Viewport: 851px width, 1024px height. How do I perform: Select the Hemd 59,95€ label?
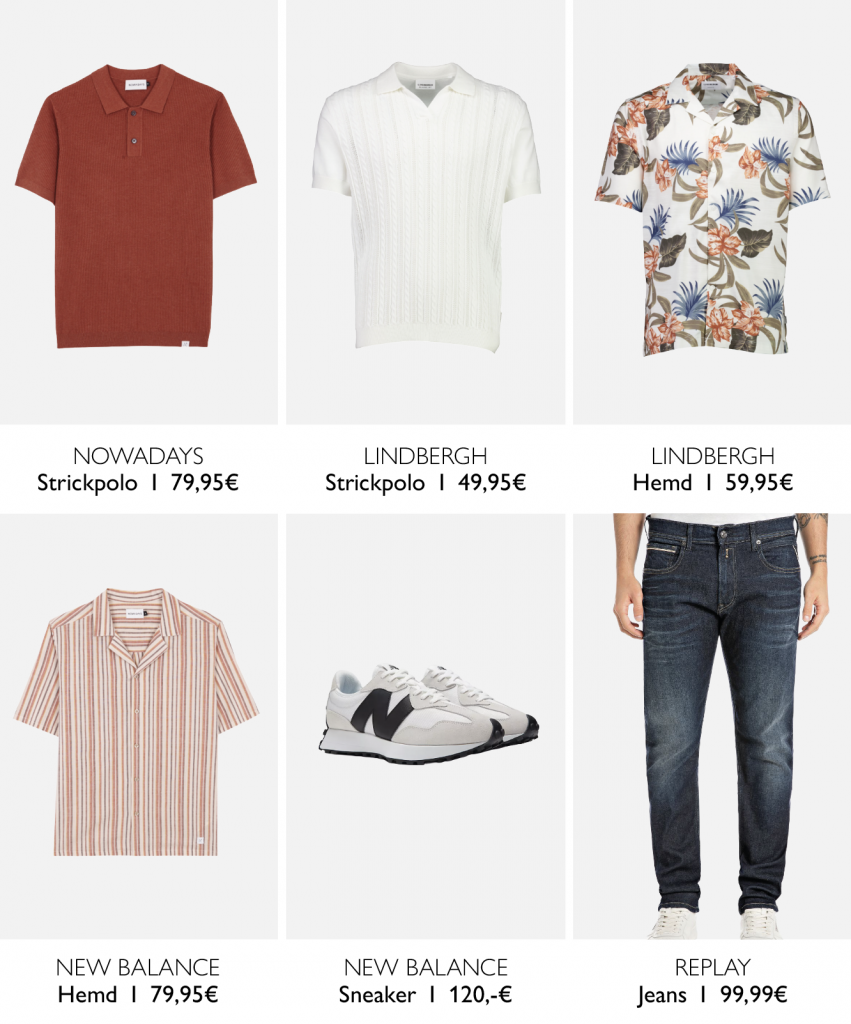713,483
